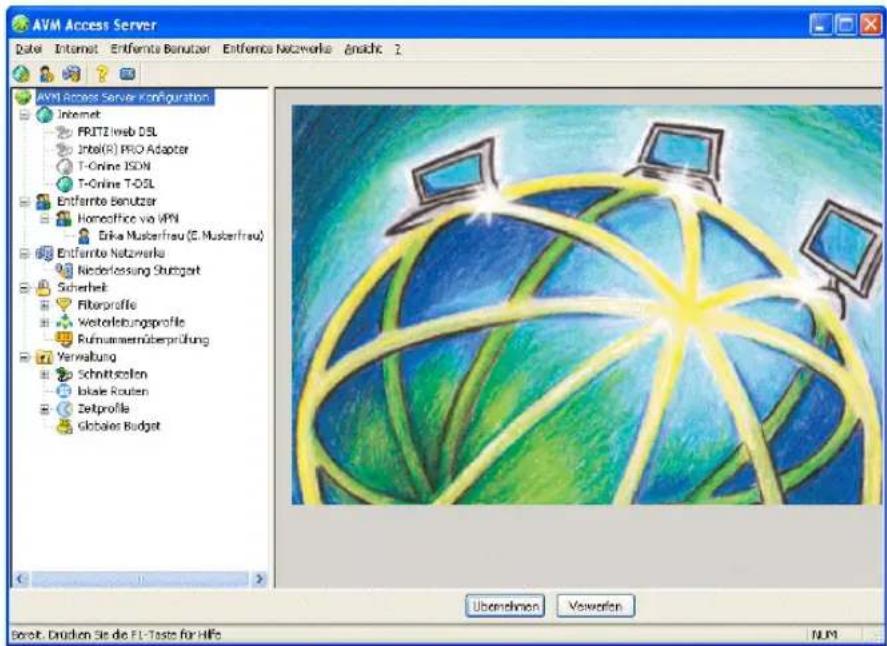Click the Verwerfen button
The height and width of the screenshot is (646, 887).
pos(596,606)
